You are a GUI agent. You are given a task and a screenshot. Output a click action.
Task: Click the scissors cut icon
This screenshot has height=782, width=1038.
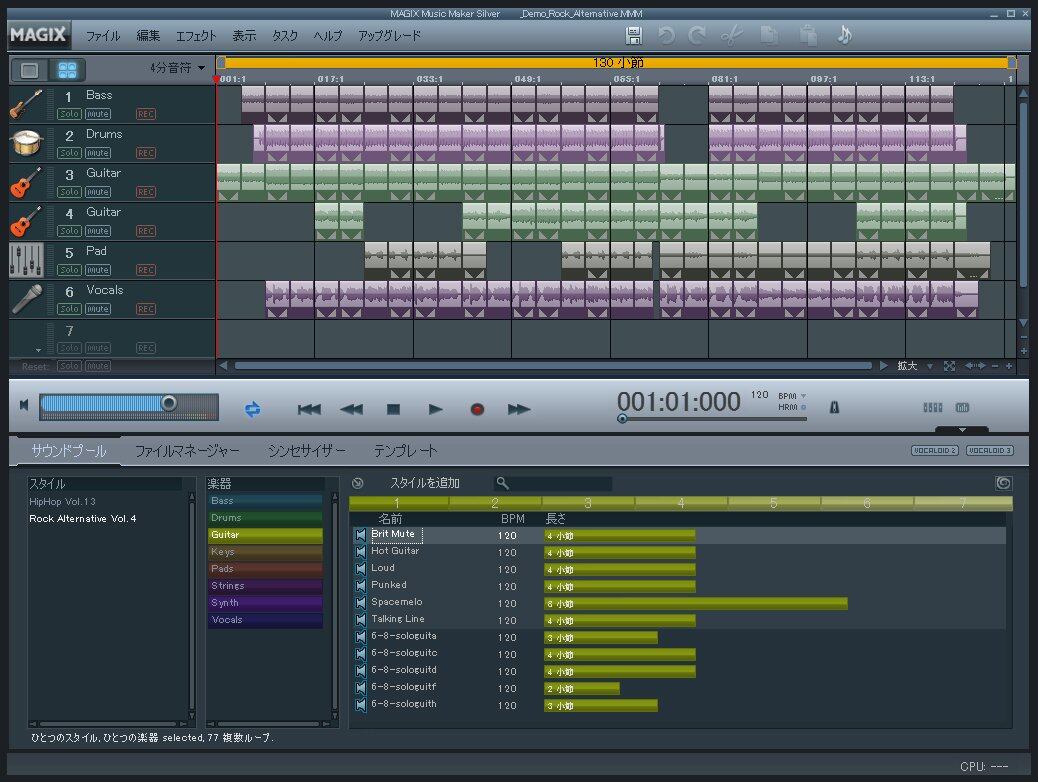pyautogui.click(x=731, y=35)
